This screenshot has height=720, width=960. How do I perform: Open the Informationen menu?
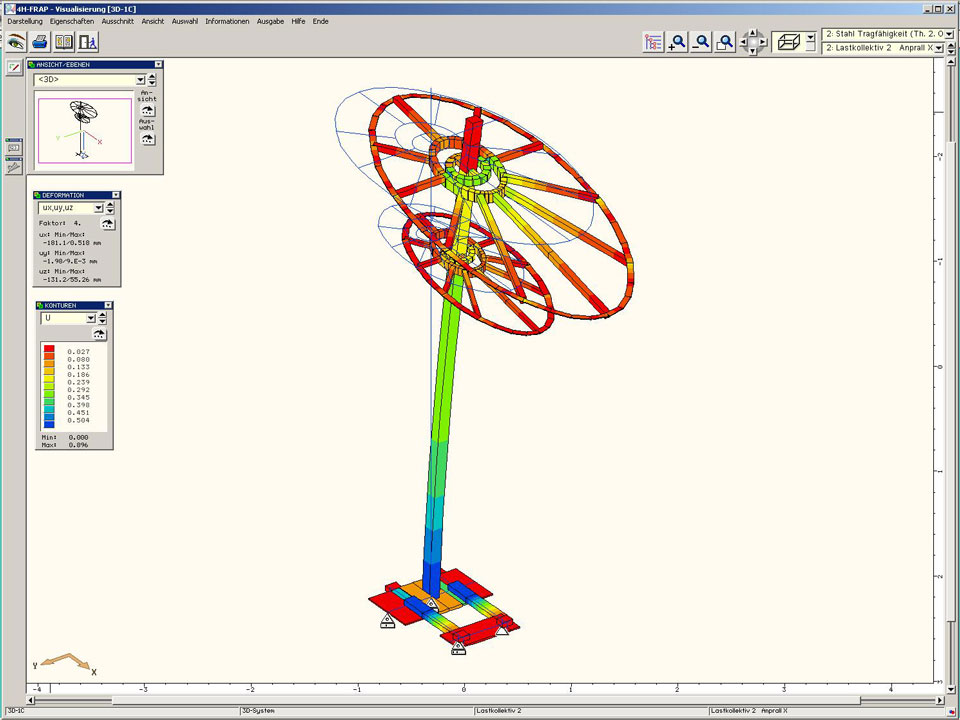point(227,21)
